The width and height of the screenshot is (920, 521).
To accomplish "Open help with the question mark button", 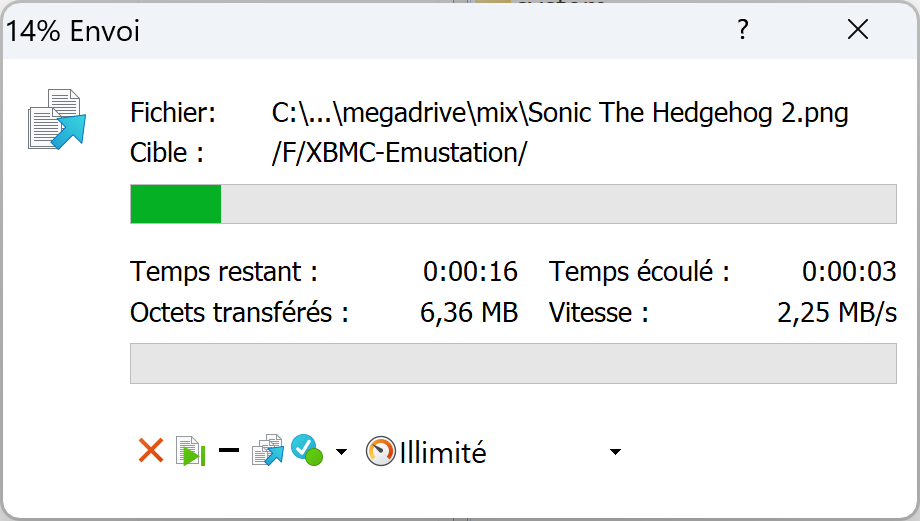I will (743, 29).
